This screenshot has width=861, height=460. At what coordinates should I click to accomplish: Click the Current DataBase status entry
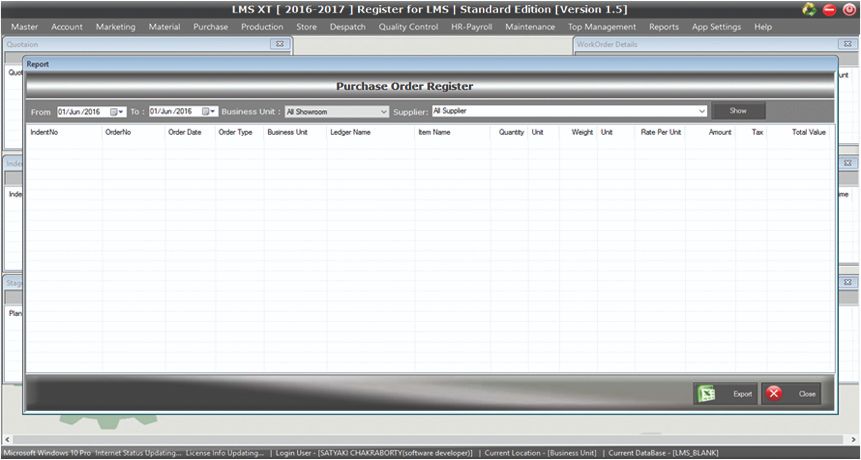[x=663, y=453]
